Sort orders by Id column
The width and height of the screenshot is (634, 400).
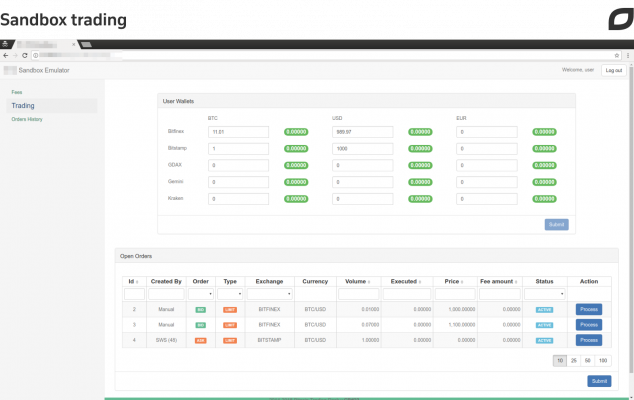coord(133,281)
